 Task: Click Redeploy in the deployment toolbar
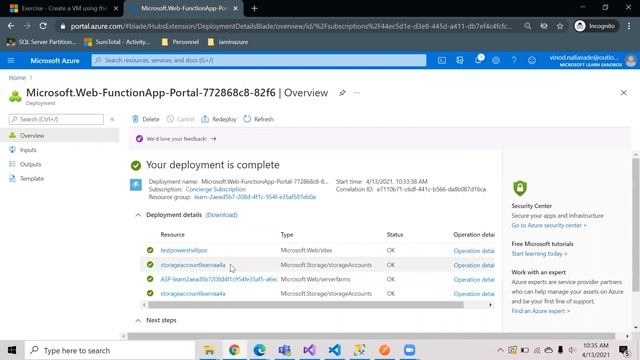point(219,119)
